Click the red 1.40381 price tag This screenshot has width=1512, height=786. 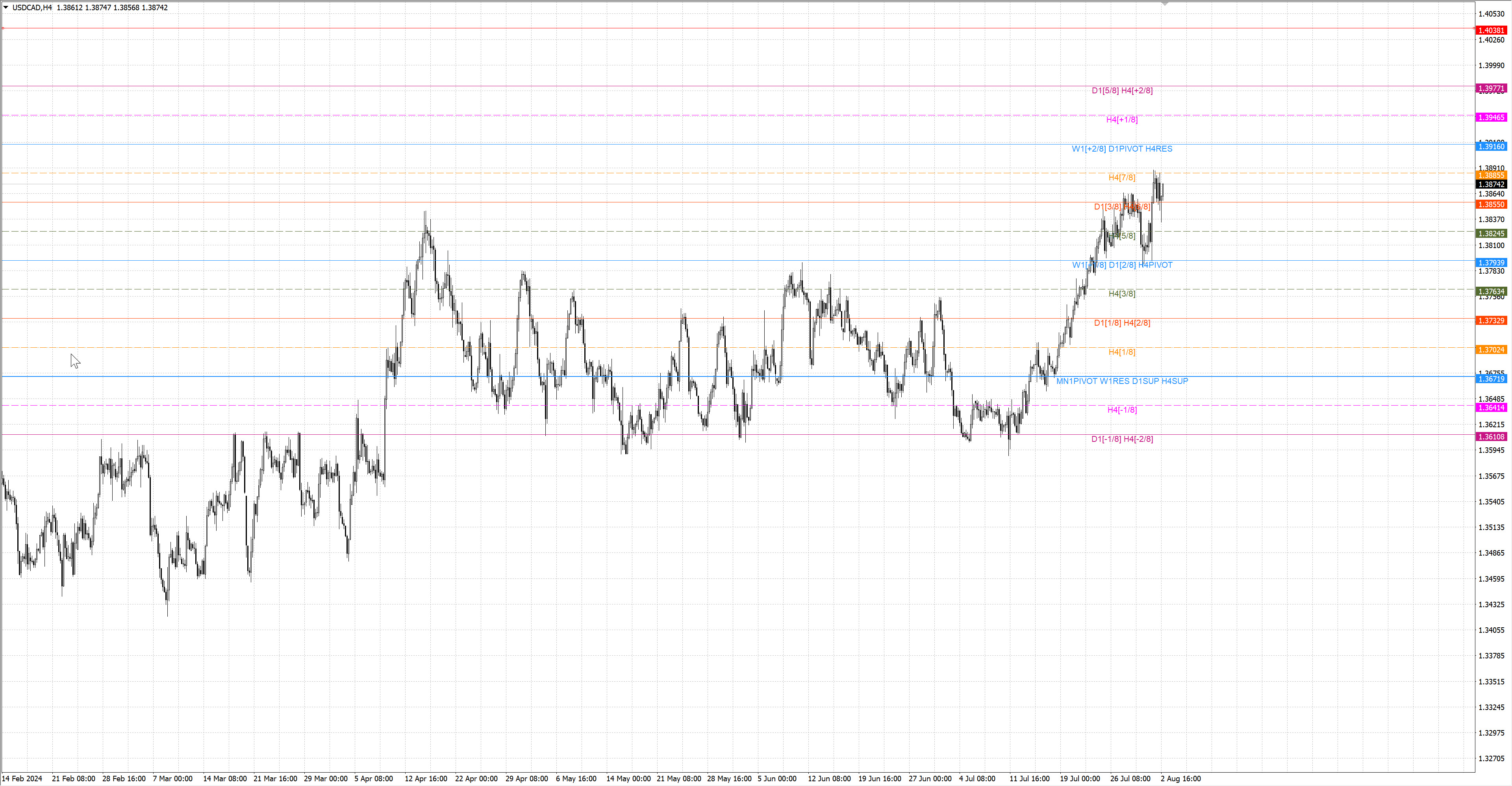click(x=1491, y=31)
